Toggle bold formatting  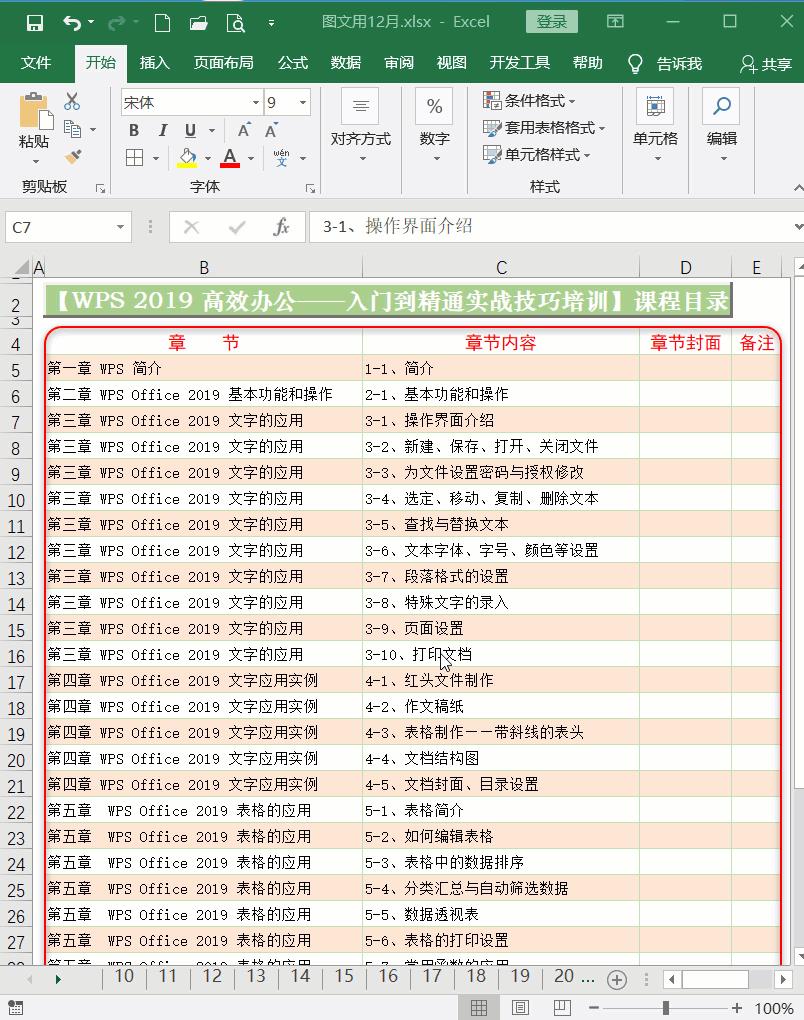(133, 129)
